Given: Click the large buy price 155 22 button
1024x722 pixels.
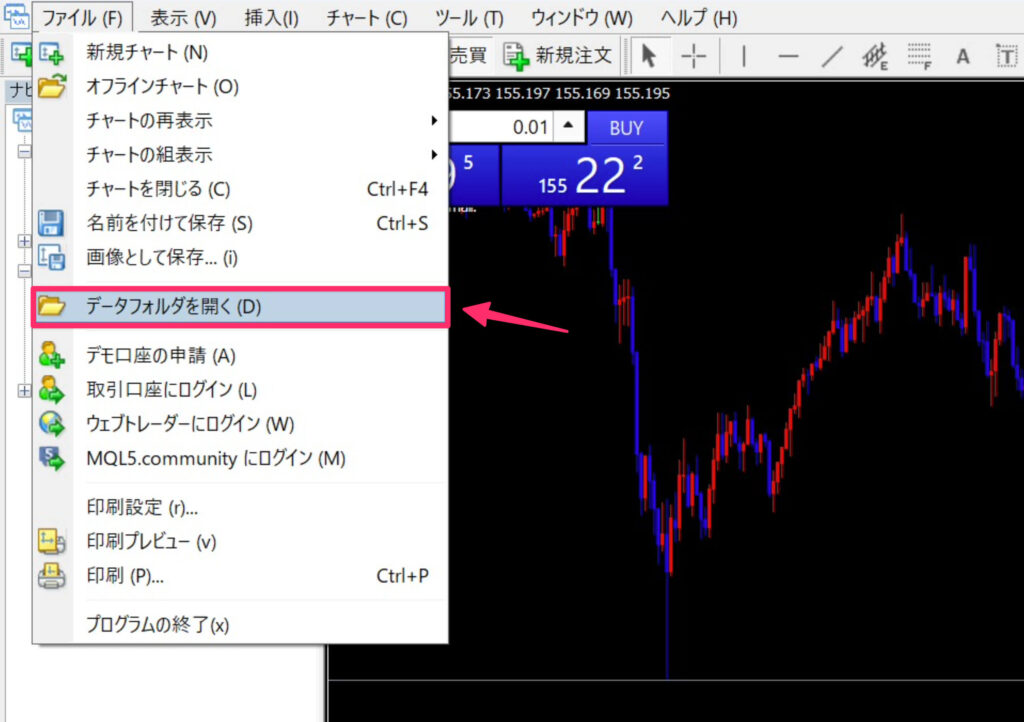Looking at the screenshot, I should tap(584, 176).
